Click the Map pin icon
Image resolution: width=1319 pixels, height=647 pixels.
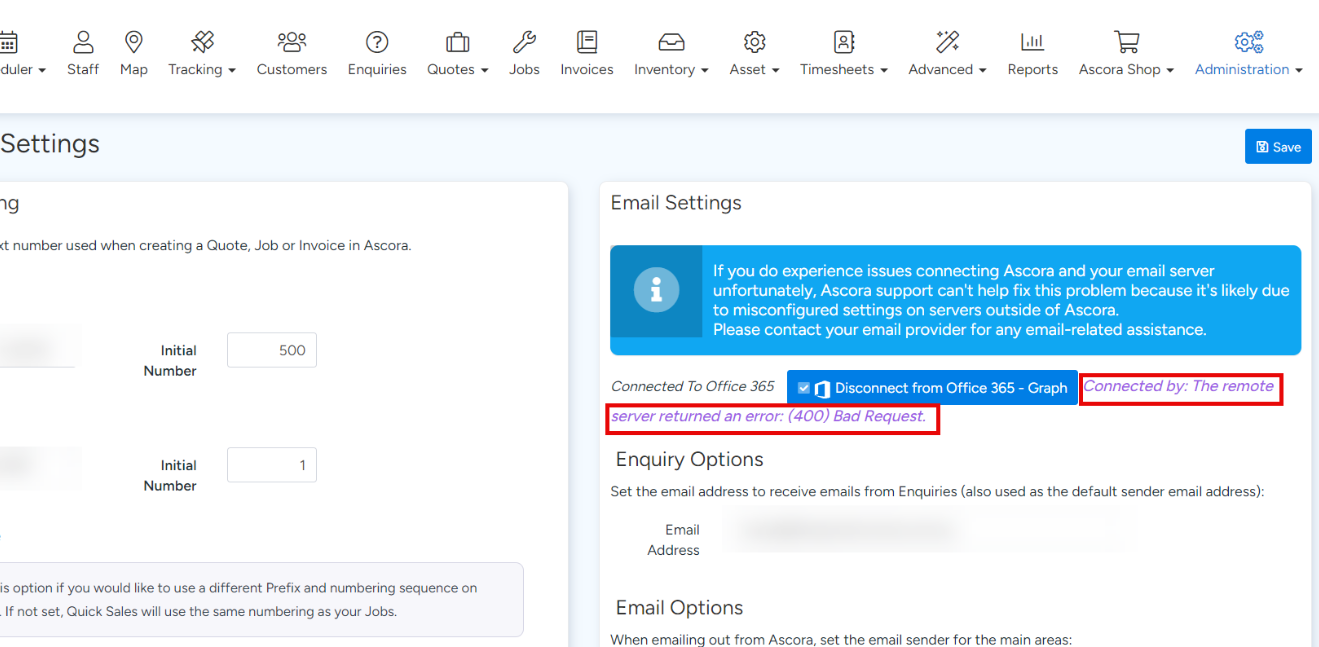coord(133,42)
